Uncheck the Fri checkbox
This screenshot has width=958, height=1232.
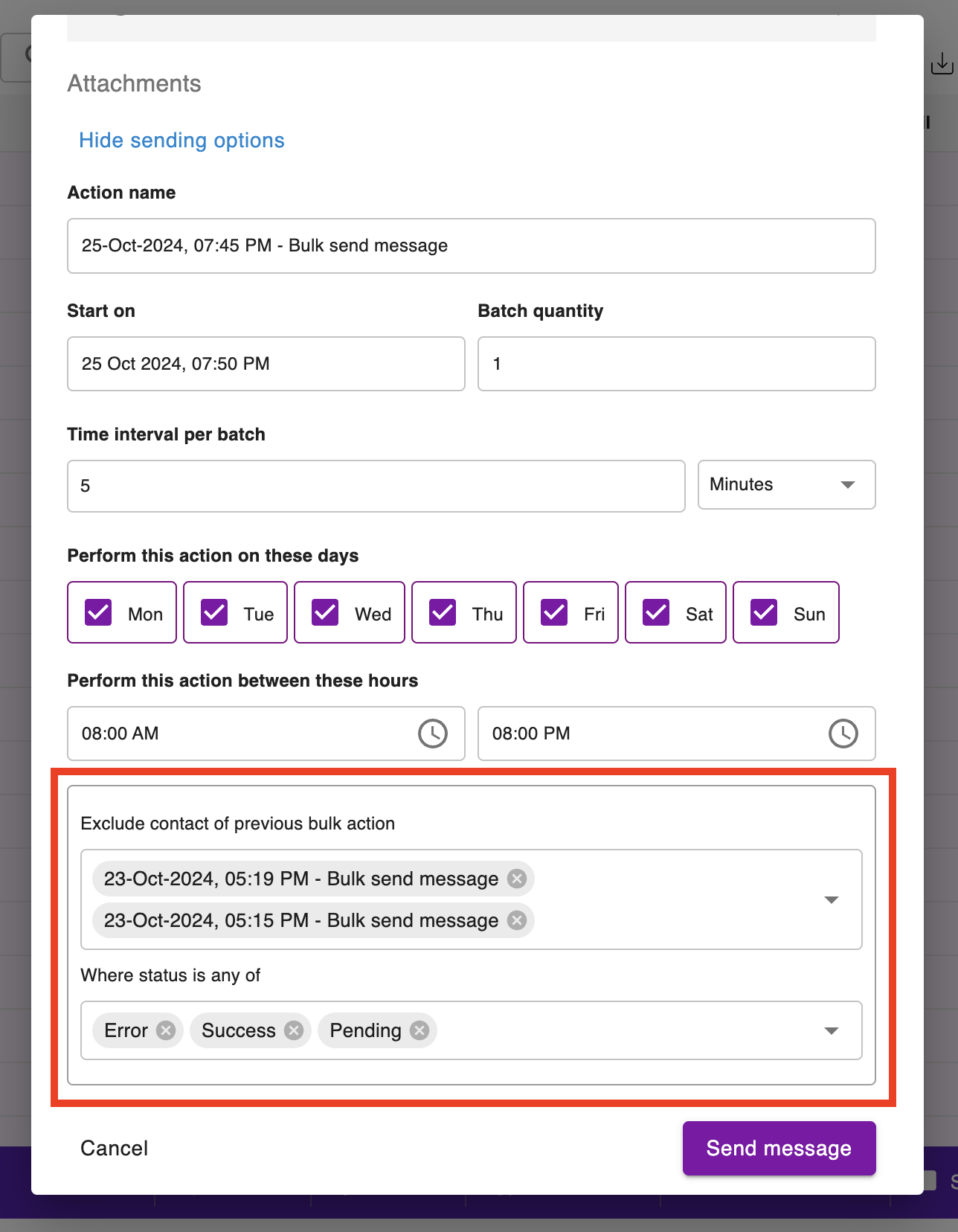click(x=554, y=613)
